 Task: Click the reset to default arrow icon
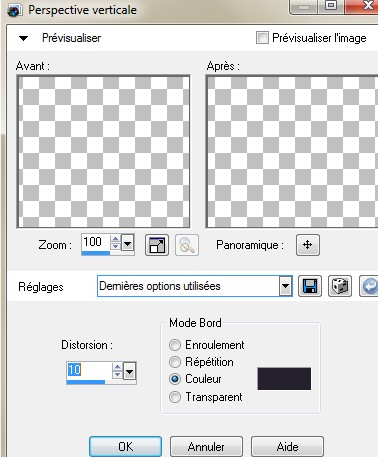click(369, 286)
